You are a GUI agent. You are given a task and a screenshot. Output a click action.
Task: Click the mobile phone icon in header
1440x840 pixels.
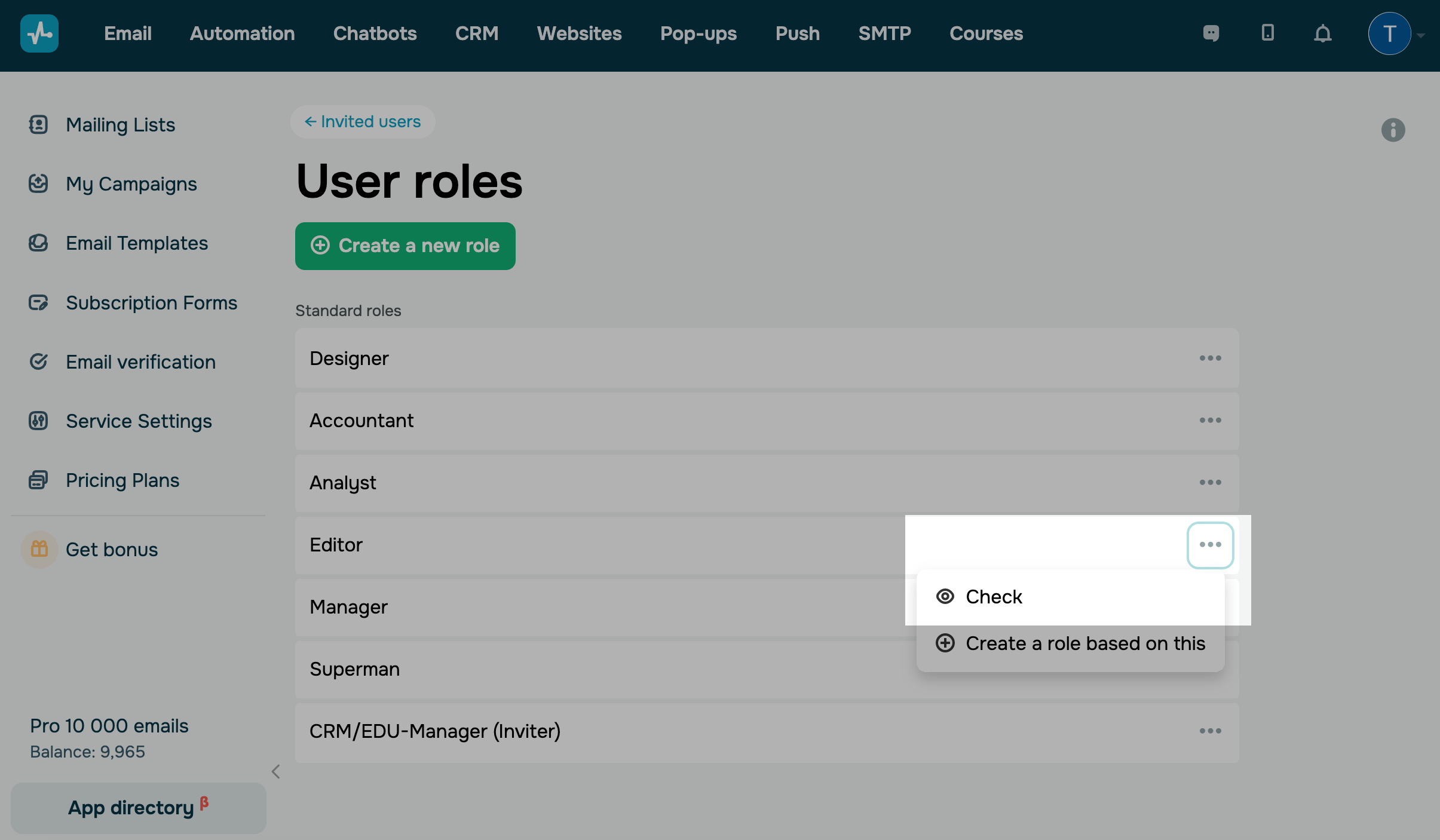[1267, 33]
